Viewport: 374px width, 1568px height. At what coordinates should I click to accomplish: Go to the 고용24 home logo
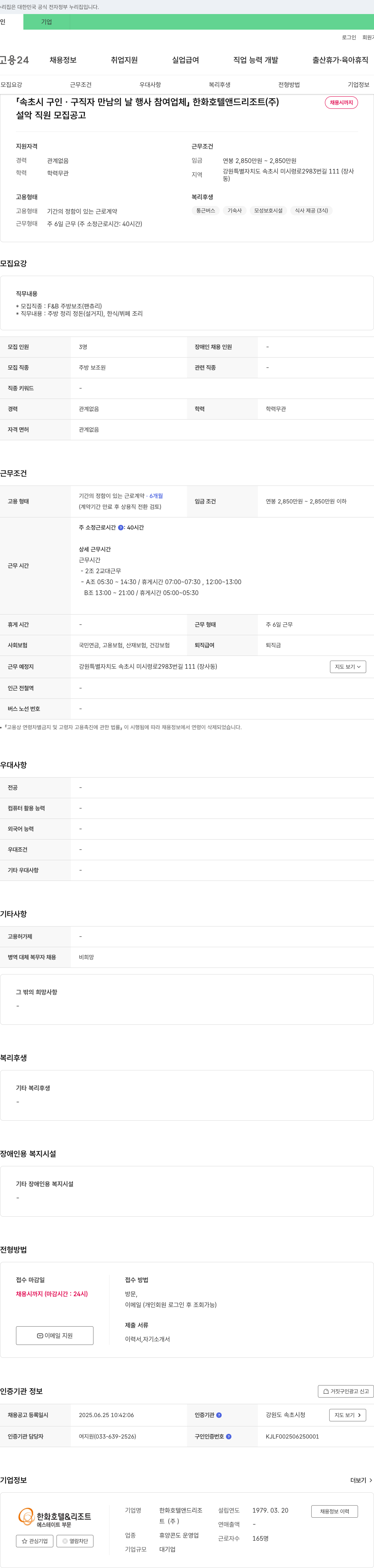(x=14, y=60)
